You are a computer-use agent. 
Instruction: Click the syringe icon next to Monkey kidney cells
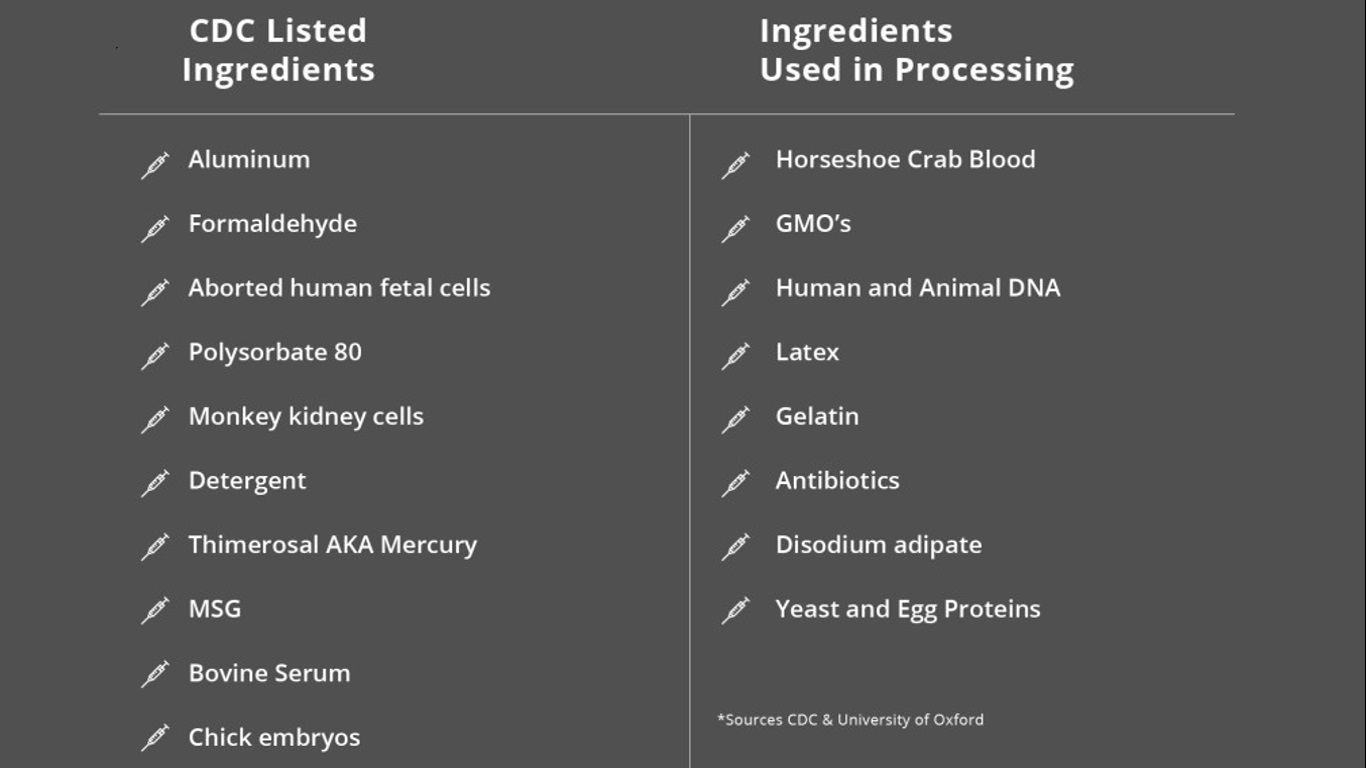[155, 421]
